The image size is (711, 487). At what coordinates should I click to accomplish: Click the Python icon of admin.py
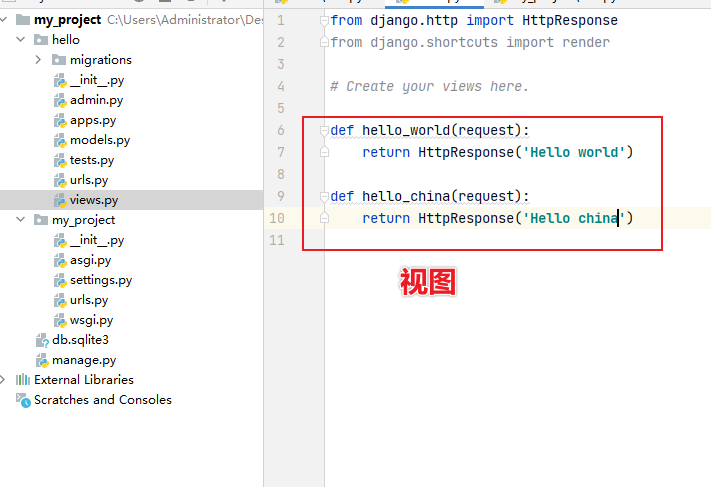[x=60, y=100]
